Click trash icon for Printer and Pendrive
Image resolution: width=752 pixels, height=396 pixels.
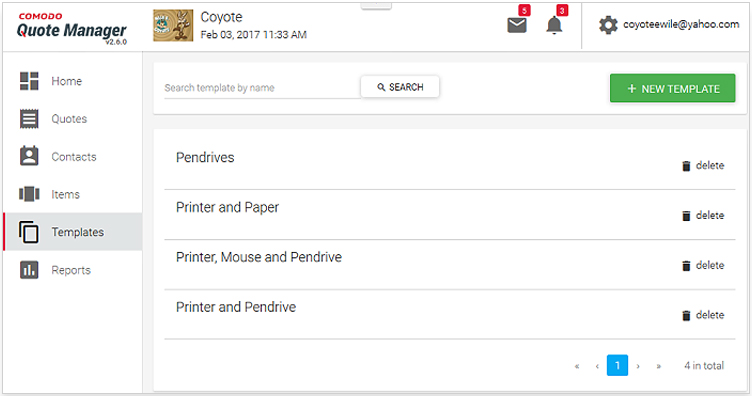[686, 315]
